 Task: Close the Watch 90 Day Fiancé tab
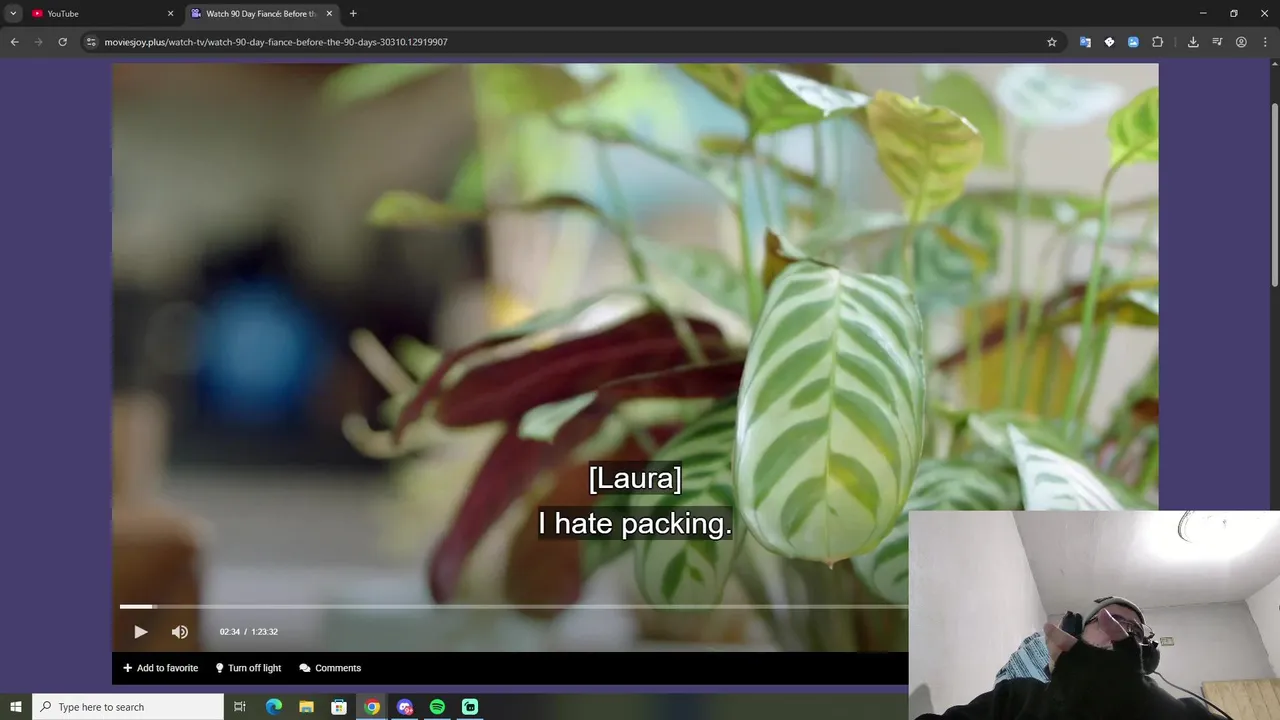(329, 14)
